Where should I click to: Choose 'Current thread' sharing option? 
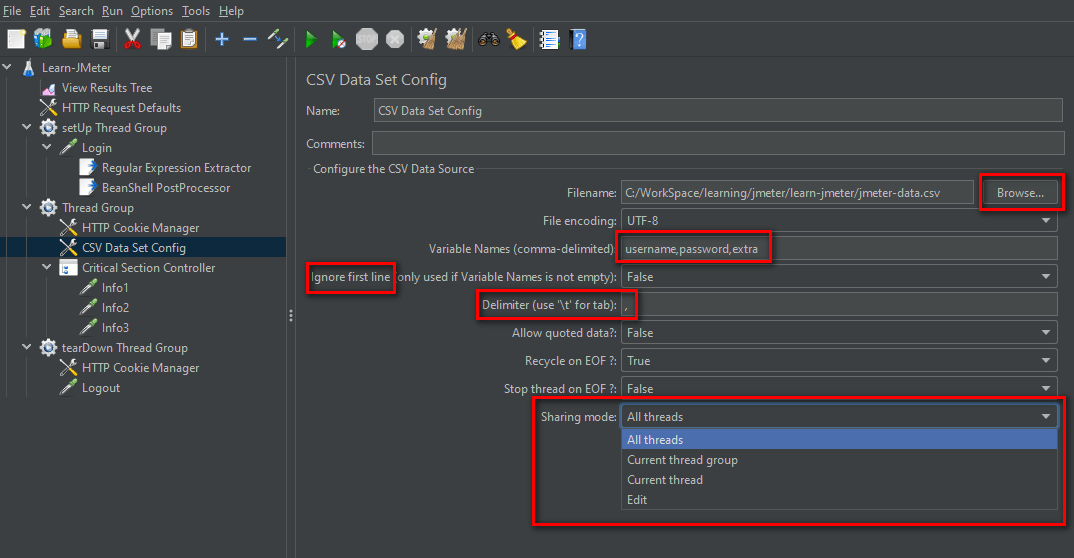pyautogui.click(x=839, y=479)
